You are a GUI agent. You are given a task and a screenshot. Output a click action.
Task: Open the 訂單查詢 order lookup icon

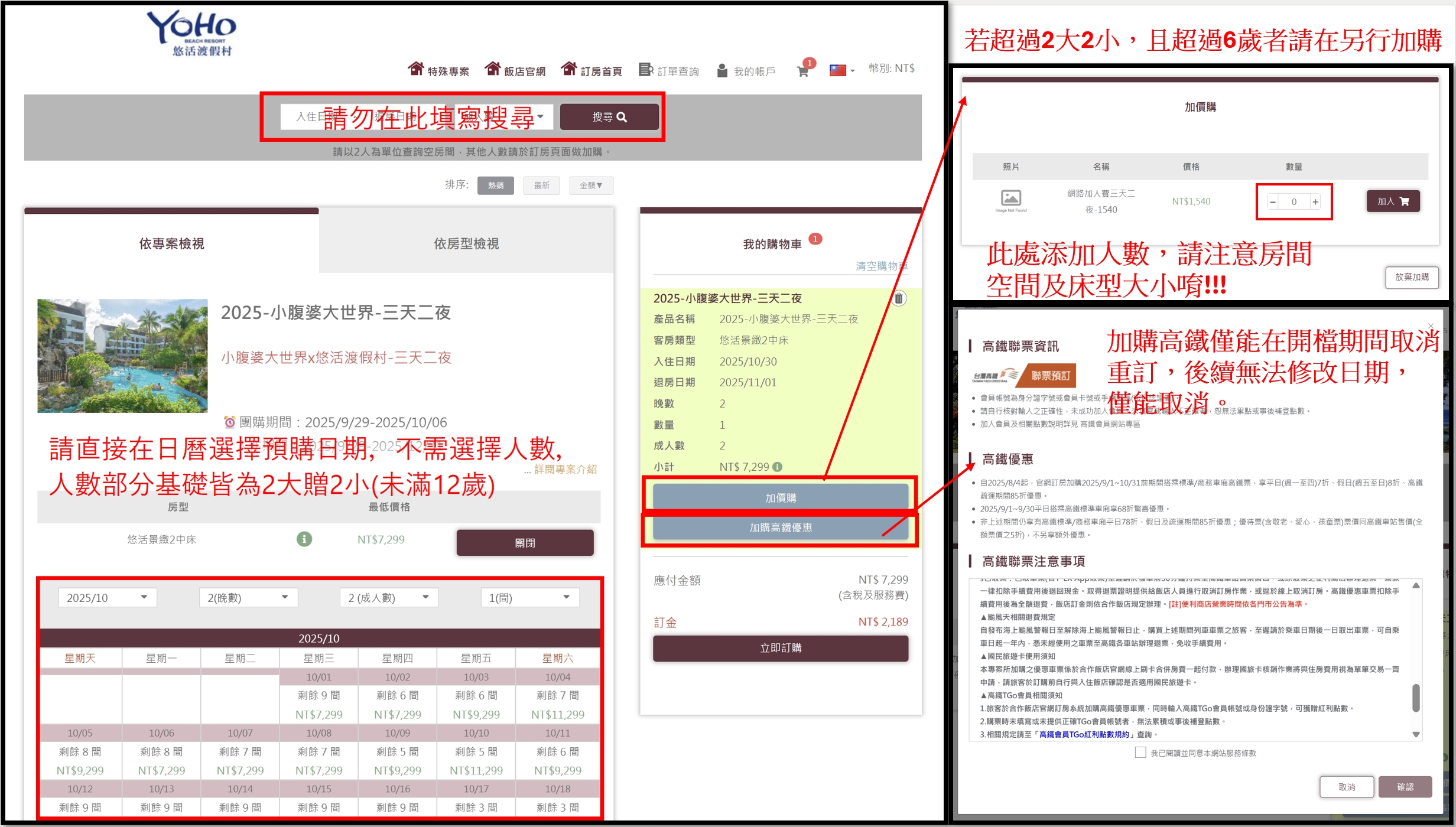pyautogui.click(x=645, y=70)
